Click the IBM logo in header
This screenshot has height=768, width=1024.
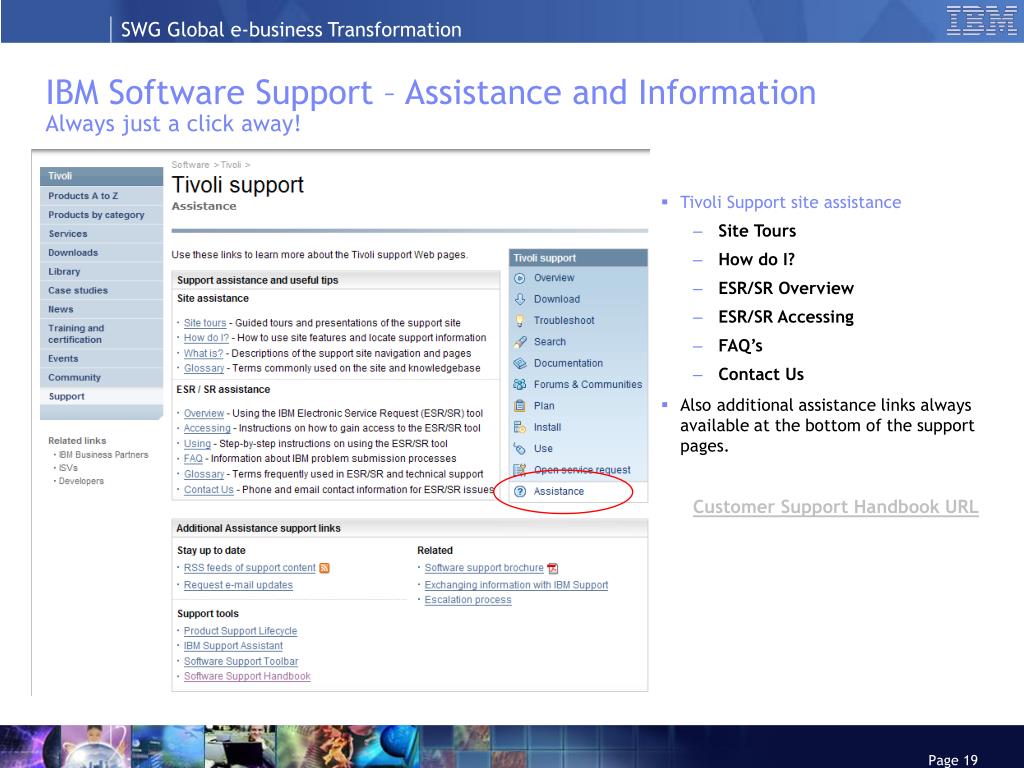coord(982,20)
